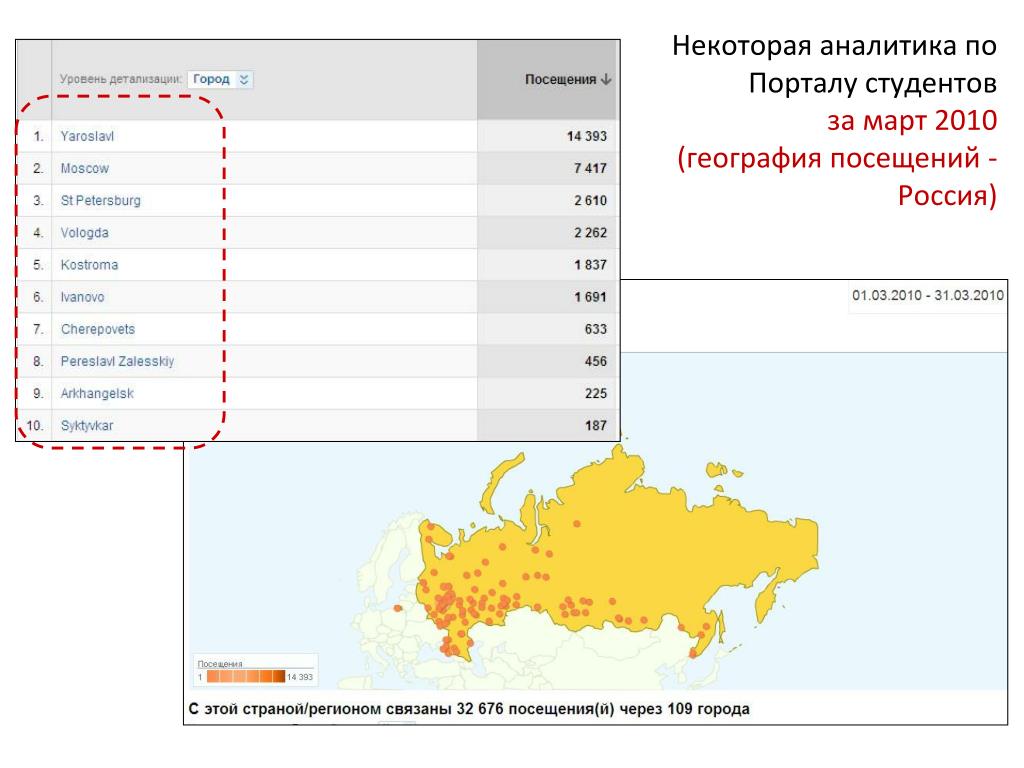This screenshot has width=1024, height=768.
Task: Select the 225 visits value
Action: [x=596, y=393]
